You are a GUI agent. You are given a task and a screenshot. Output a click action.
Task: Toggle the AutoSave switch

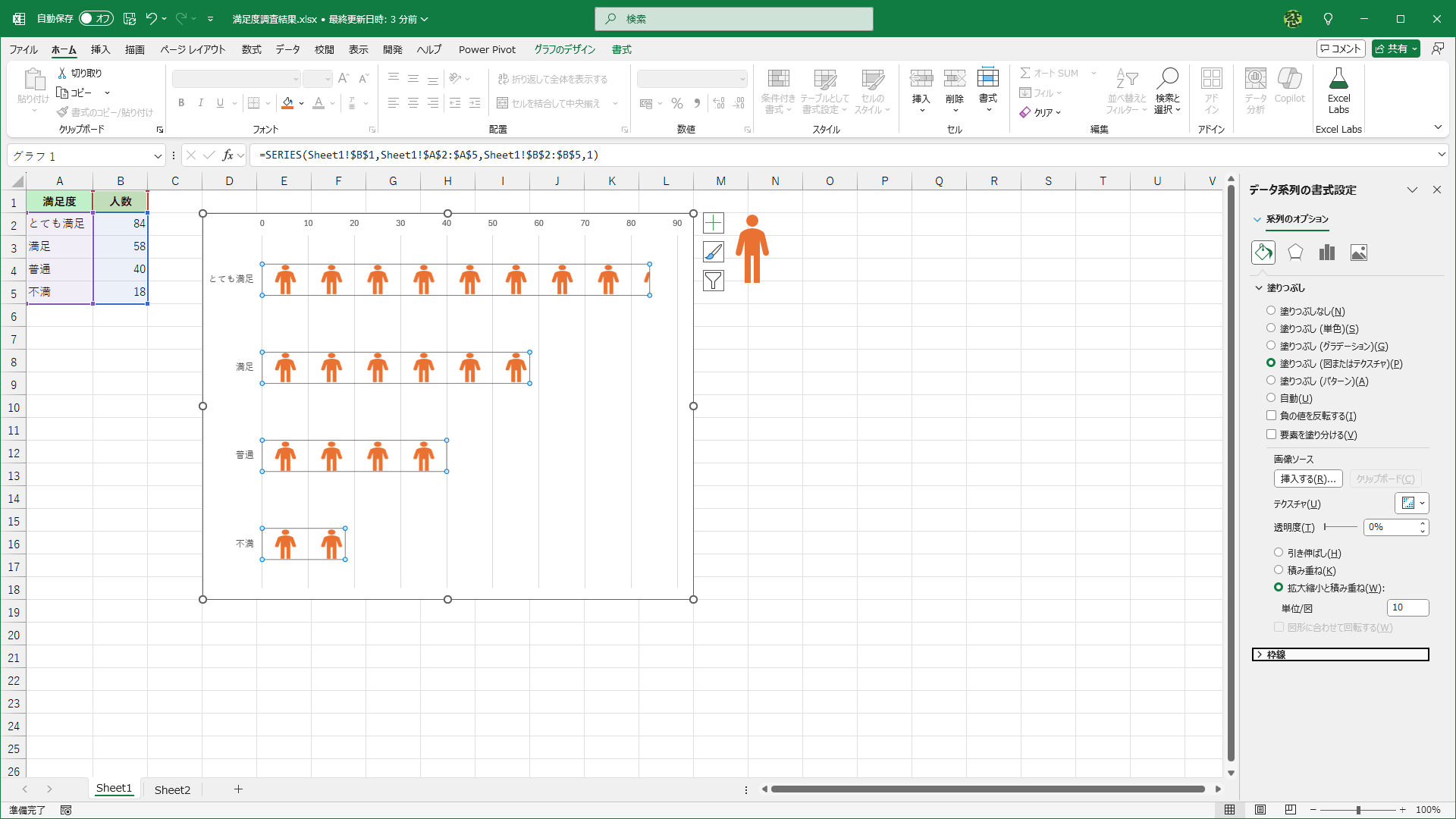(x=96, y=18)
